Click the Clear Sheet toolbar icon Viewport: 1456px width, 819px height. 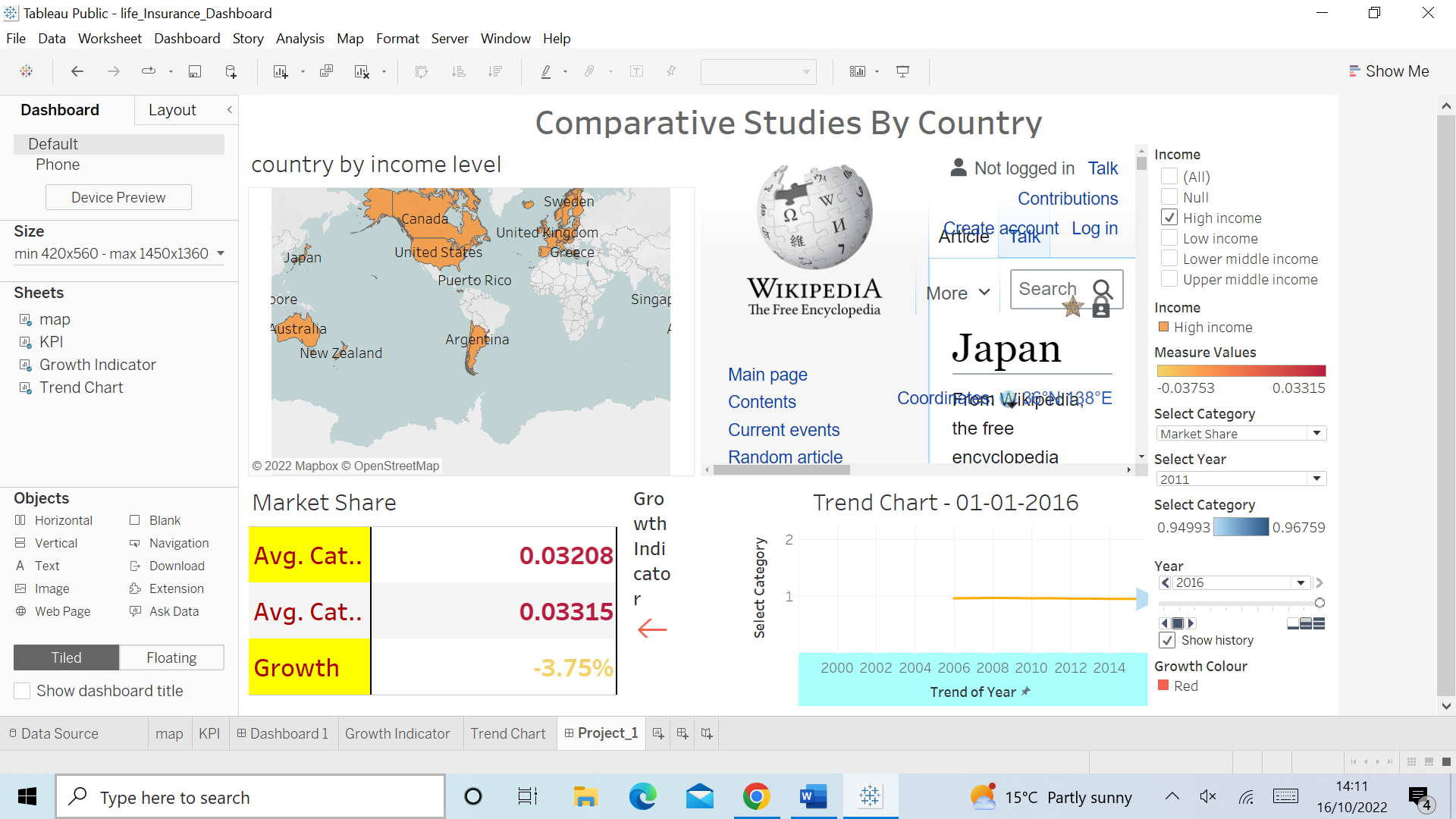[x=362, y=71]
